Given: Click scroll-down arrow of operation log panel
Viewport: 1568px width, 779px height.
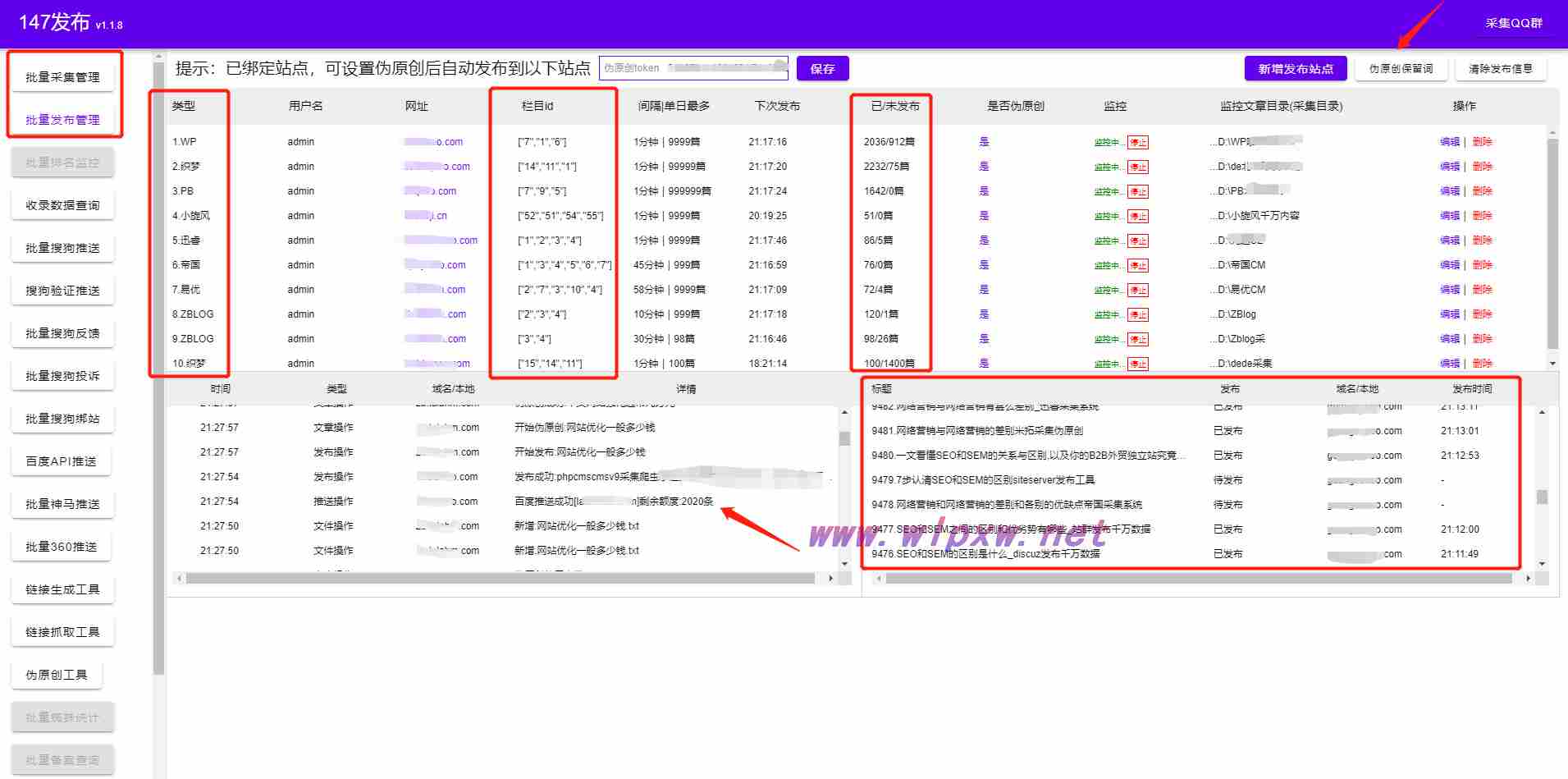Looking at the screenshot, I should [x=844, y=564].
